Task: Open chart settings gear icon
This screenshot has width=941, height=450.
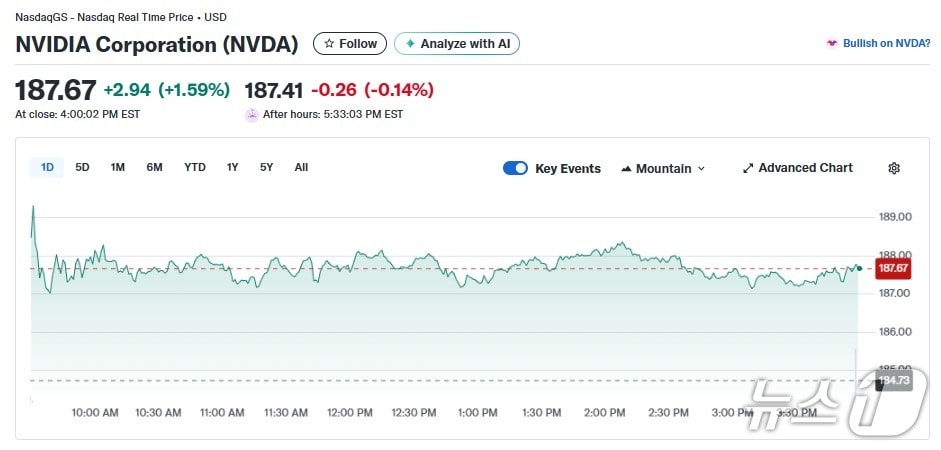Action: click(x=894, y=168)
